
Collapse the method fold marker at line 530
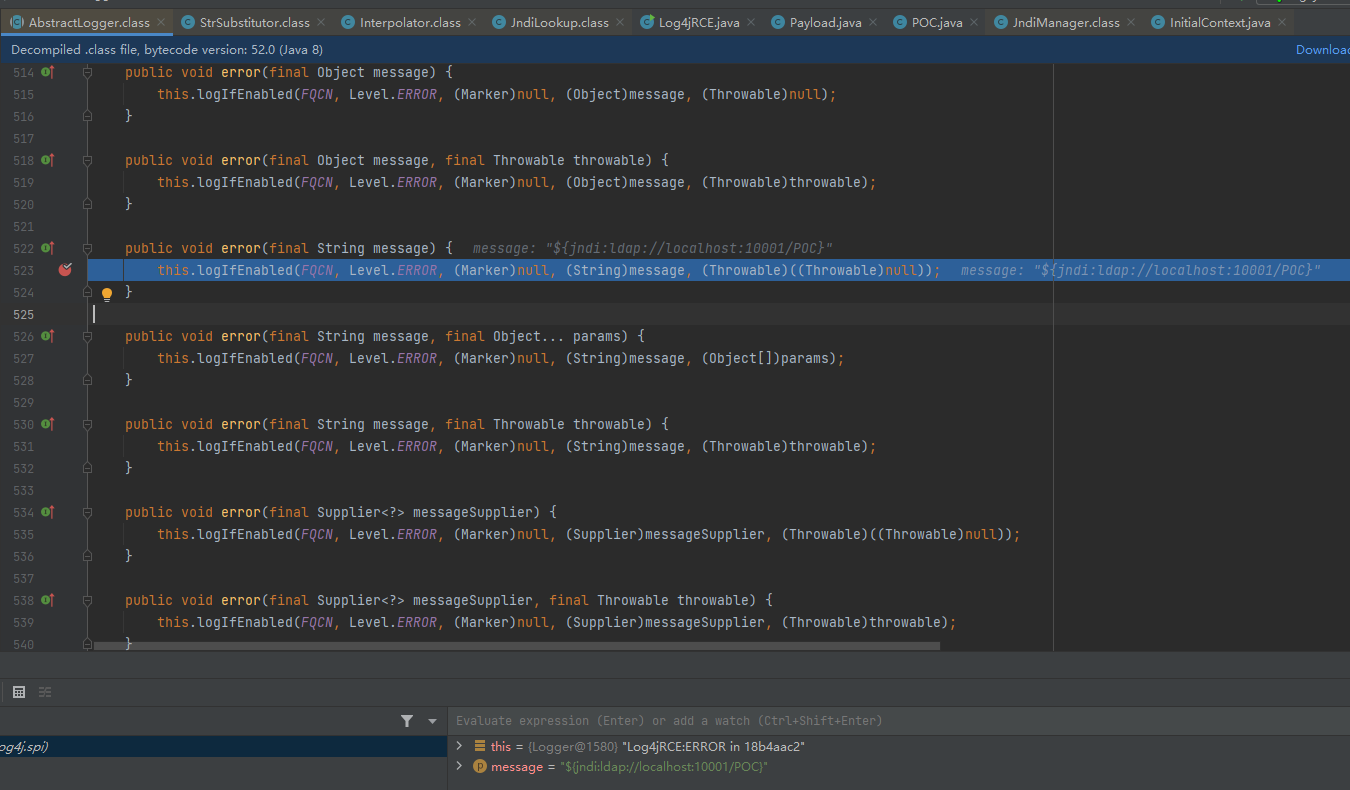pyautogui.click(x=88, y=424)
